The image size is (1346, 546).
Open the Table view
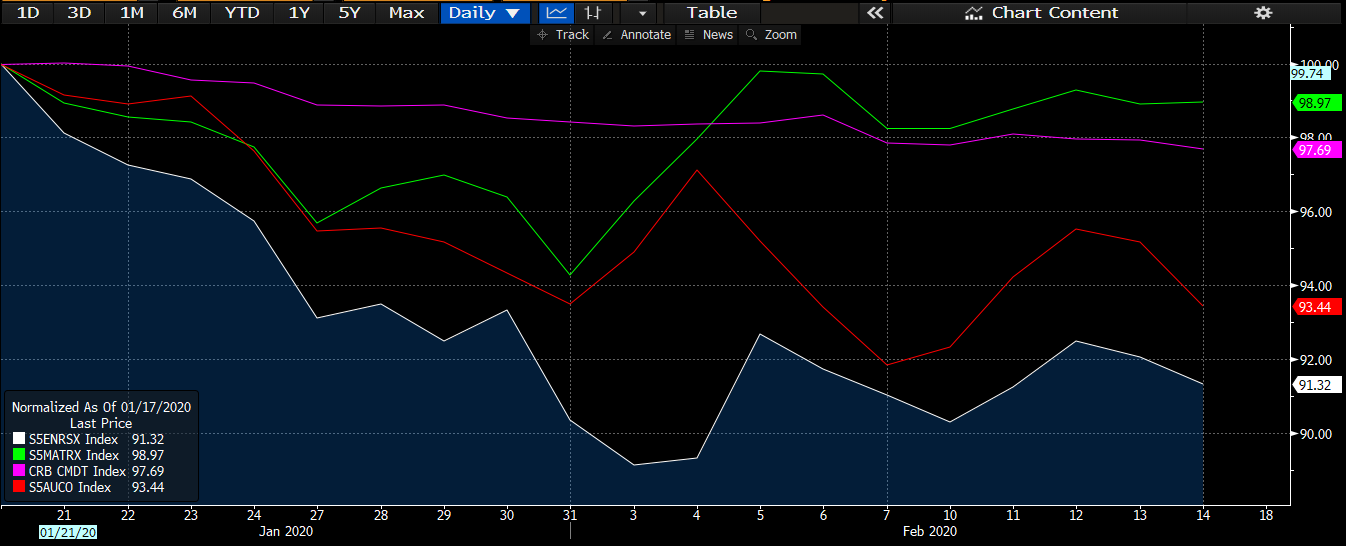tap(711, 13)
